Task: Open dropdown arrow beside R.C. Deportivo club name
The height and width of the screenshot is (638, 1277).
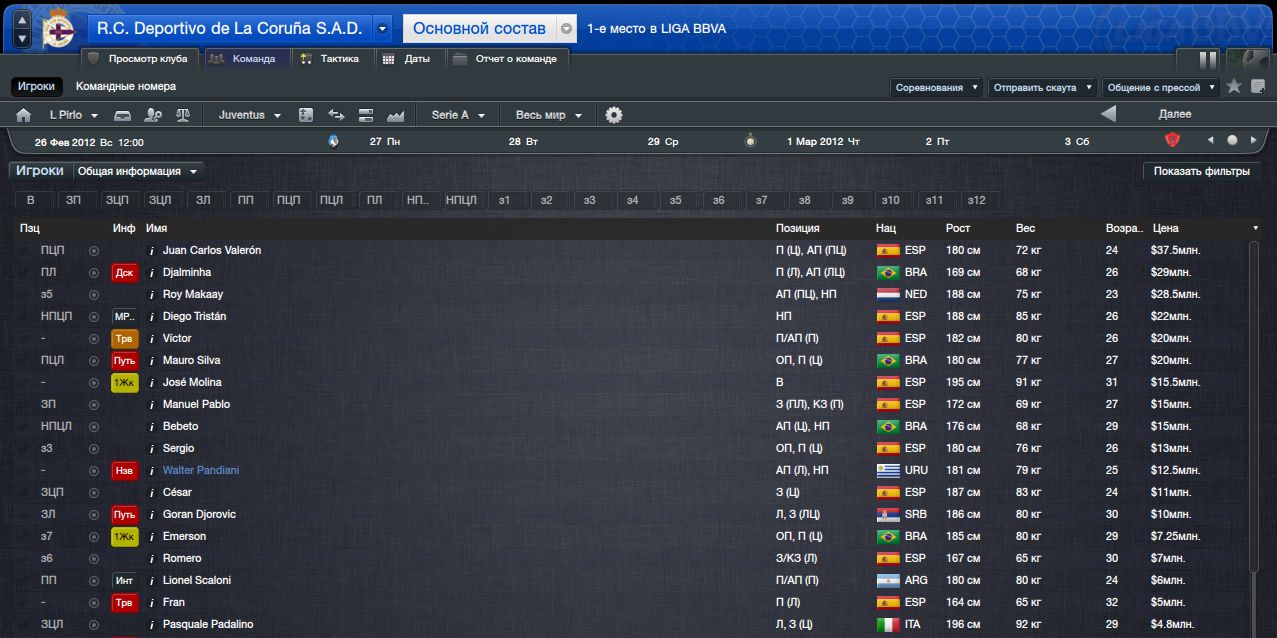Action: coord(382,29)
